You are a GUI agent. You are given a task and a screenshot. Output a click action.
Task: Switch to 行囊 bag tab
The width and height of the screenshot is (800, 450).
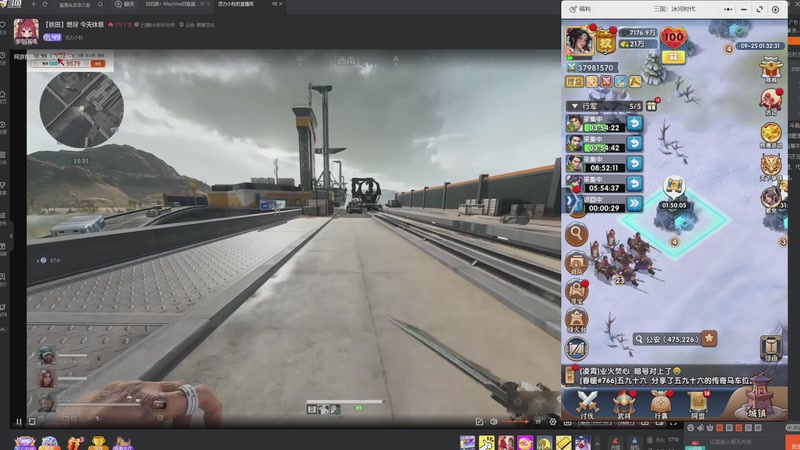661,405
